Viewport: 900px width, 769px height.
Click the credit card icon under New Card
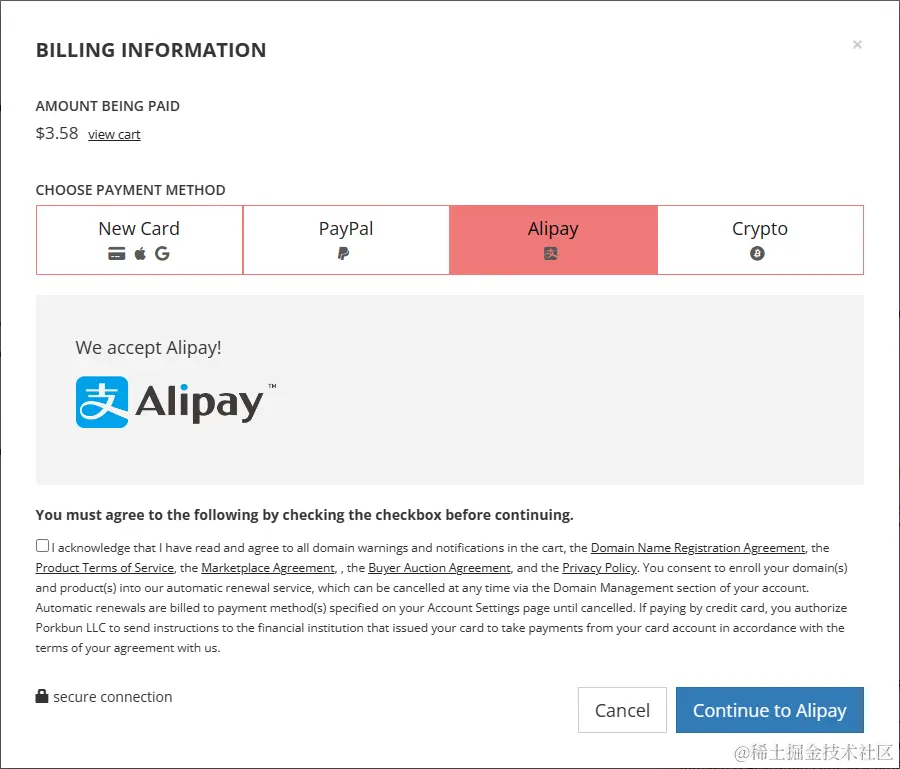[x=117, y=254]
